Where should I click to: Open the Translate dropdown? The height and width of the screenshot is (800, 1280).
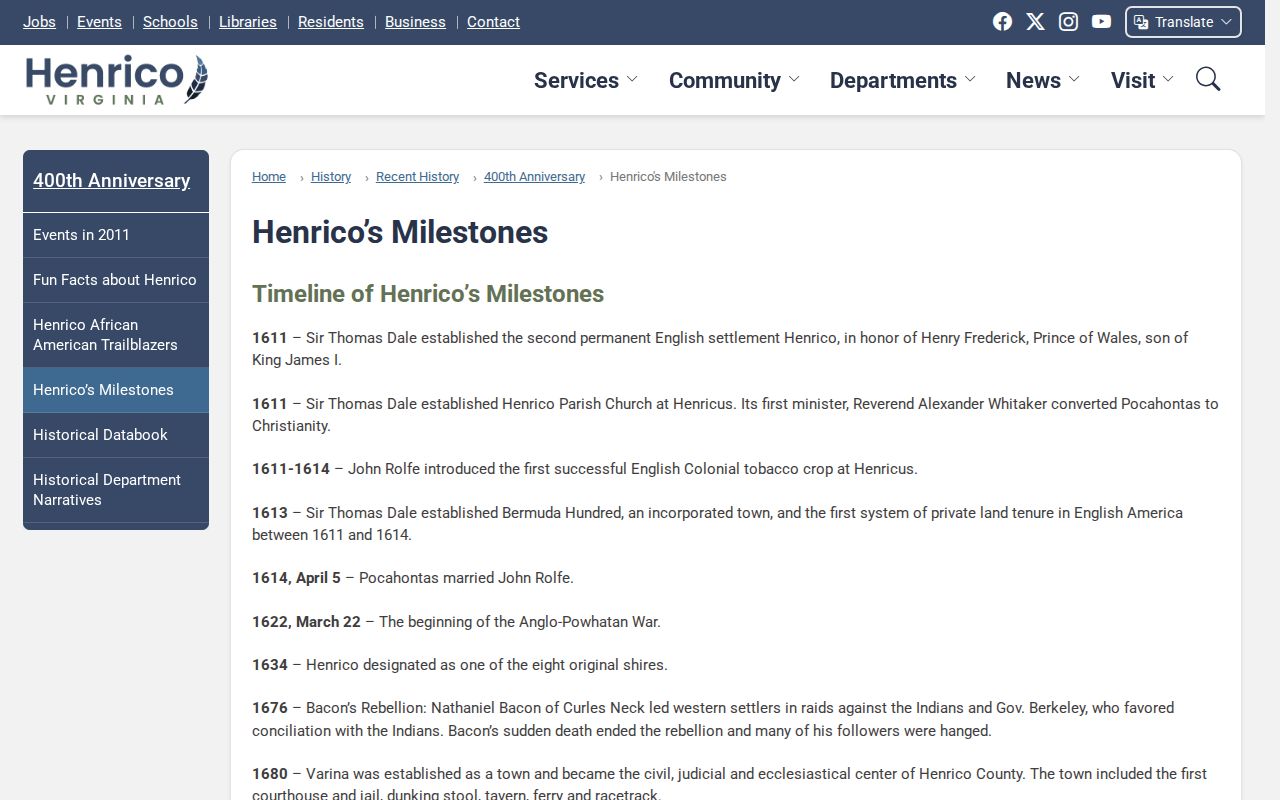point(1183,22)
